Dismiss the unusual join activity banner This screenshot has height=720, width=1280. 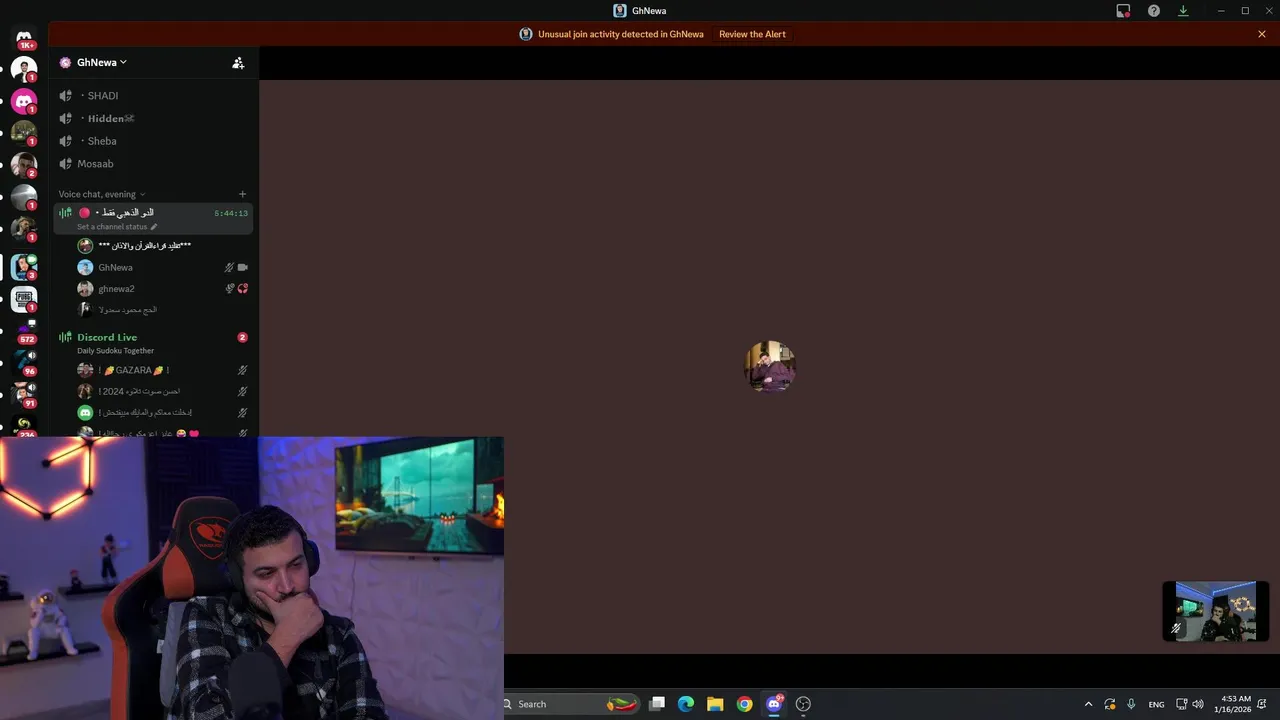tap(1262, 34)
